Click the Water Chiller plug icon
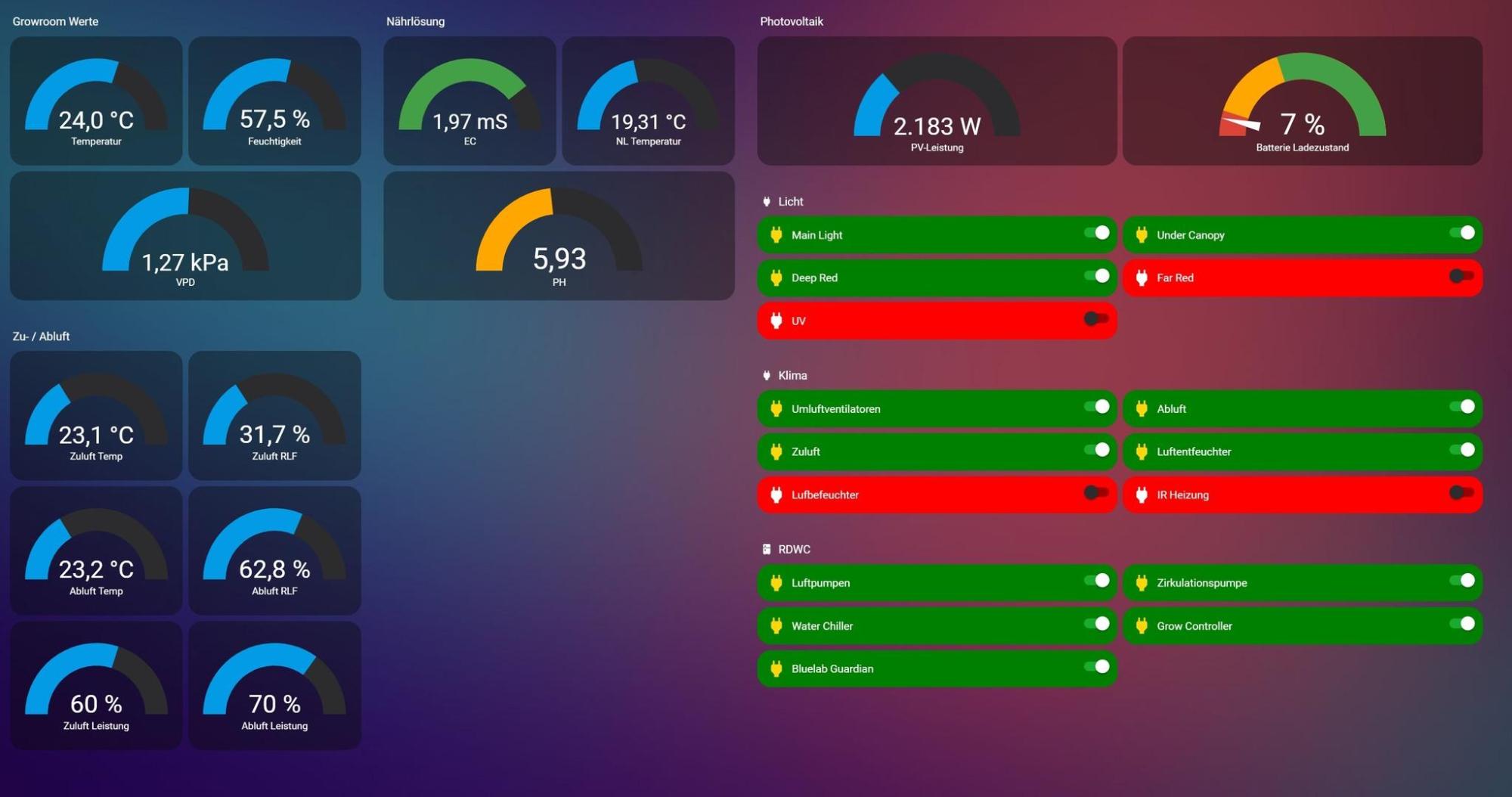Viewport: 1512px width, 797px height. [776, 626]
